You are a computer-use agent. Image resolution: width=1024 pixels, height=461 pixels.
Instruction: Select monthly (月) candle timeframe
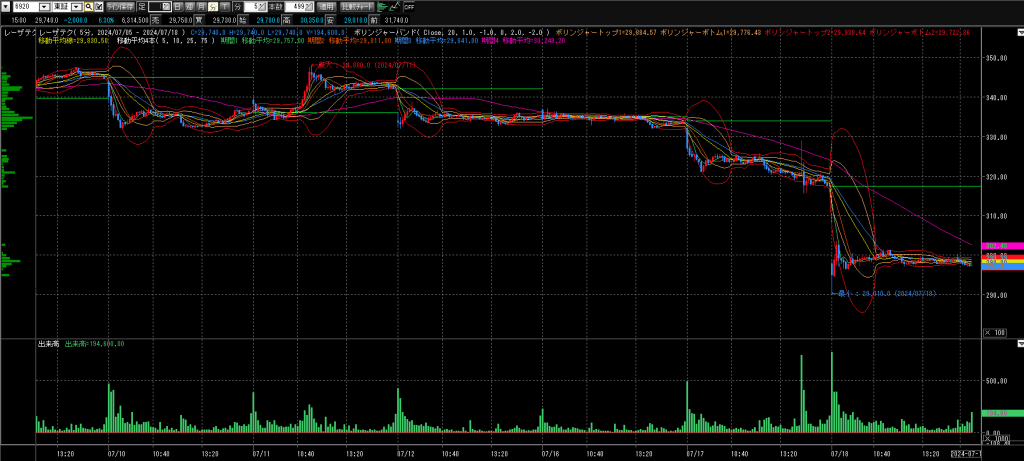coord(201,6)
